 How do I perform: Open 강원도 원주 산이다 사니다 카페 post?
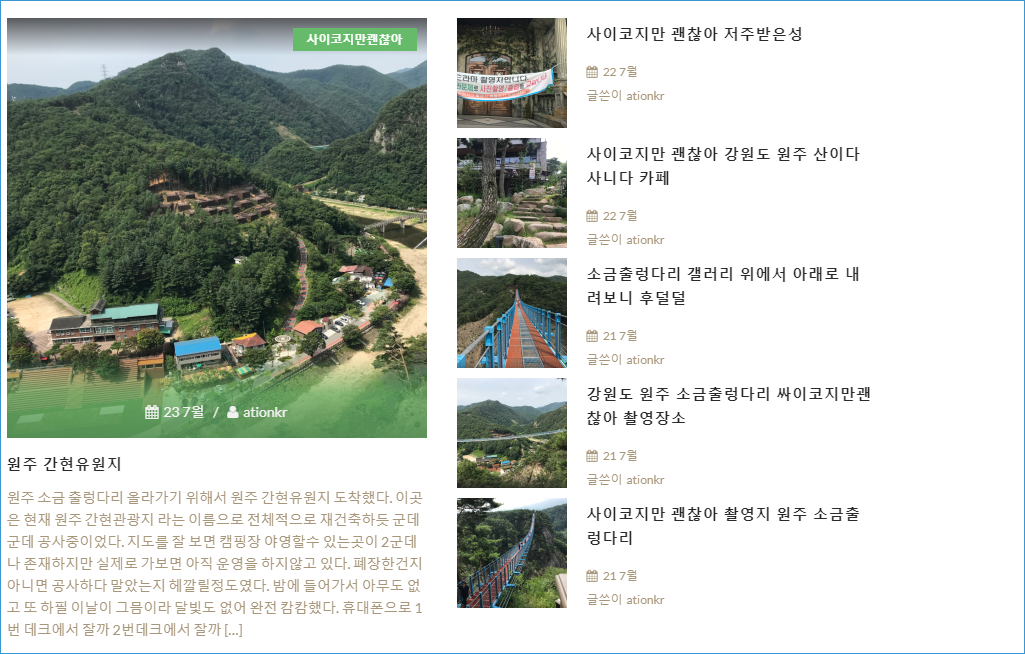(x=723, y=165)
